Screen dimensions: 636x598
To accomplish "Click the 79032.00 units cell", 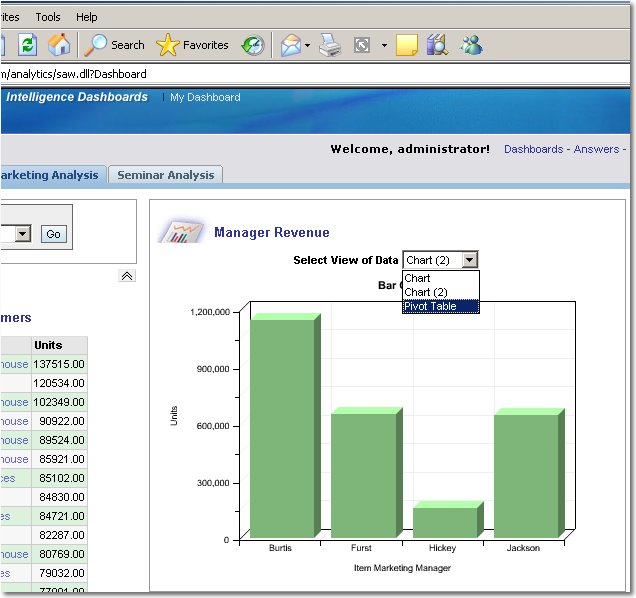I will (x=59, y=573).
